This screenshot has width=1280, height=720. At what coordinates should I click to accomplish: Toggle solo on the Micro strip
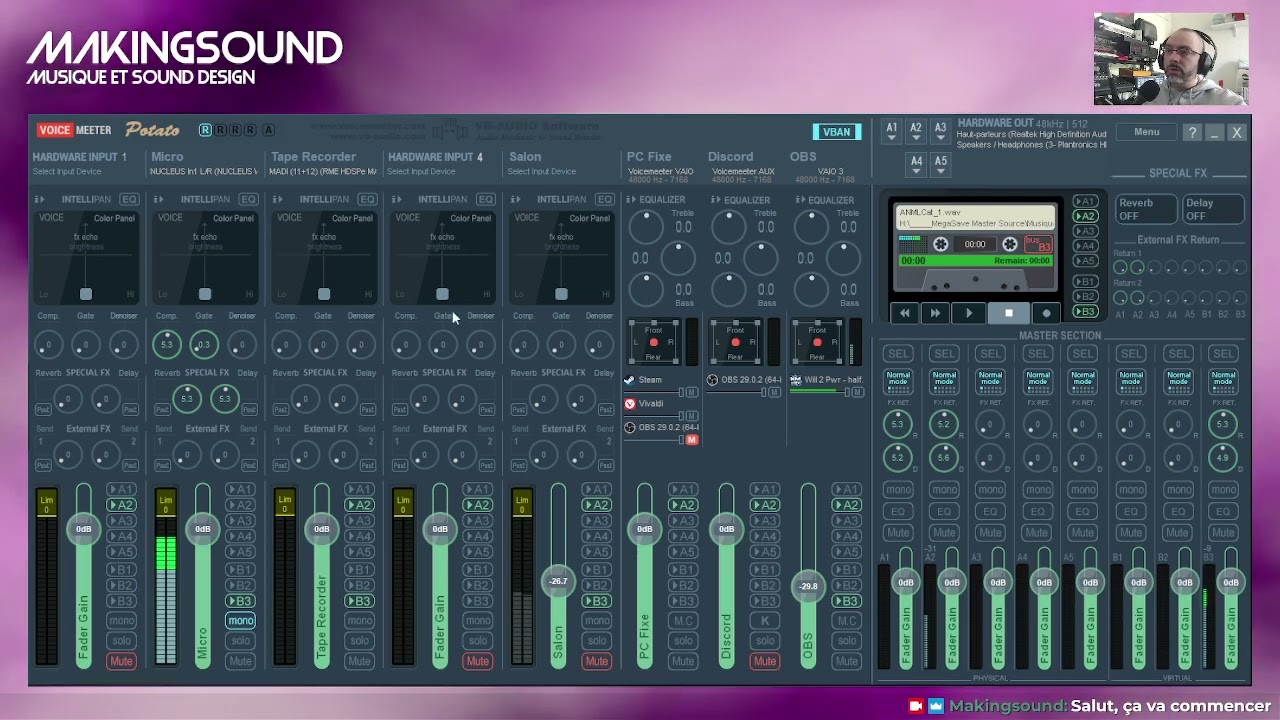(240, 641)
